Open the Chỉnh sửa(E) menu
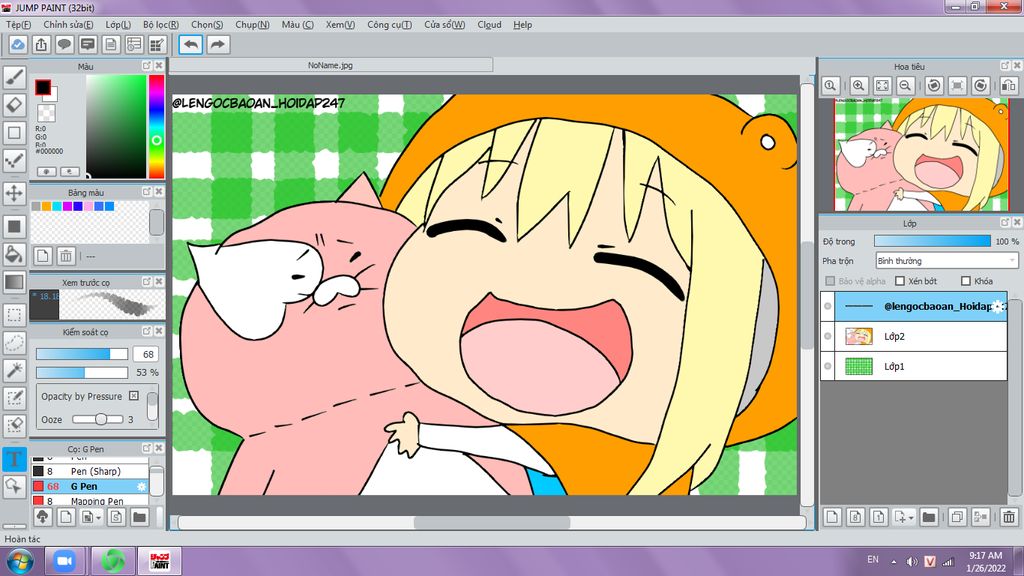The width and height of the screenshot is (1024, 576). [69, 24]
